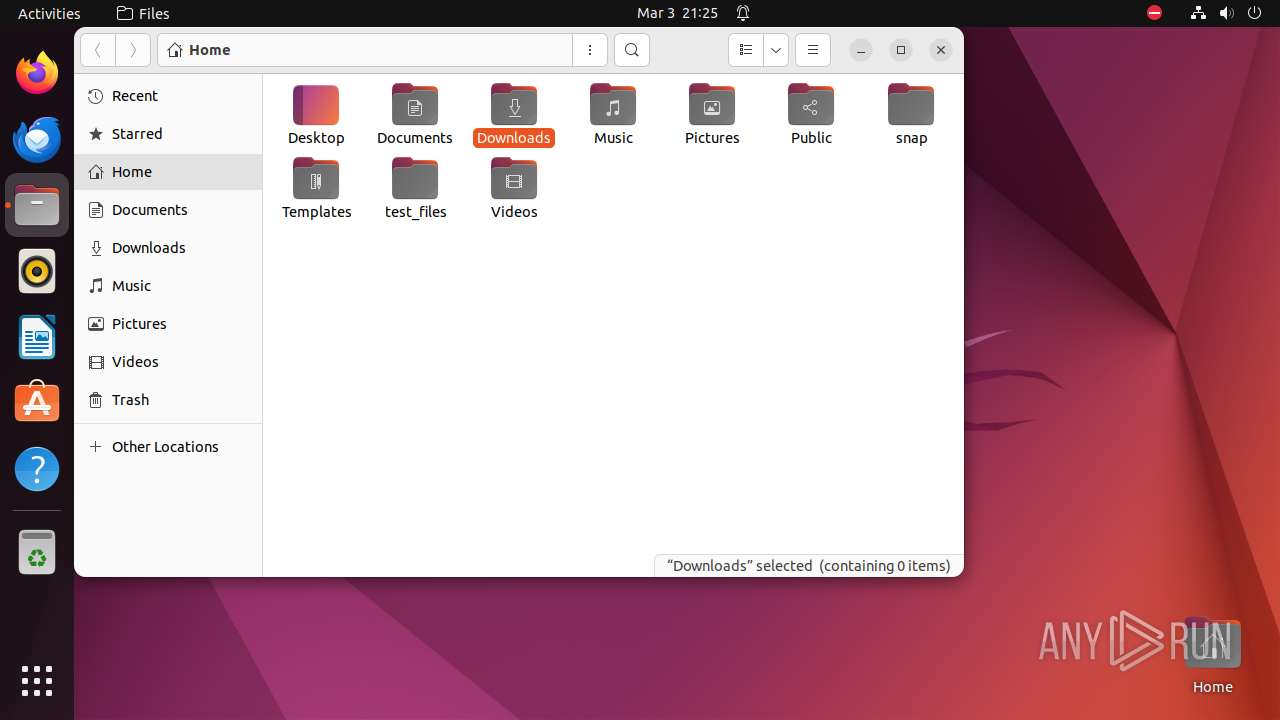
Task: Close the Files window
Action: pyautogui.click(x=941, y=50)
